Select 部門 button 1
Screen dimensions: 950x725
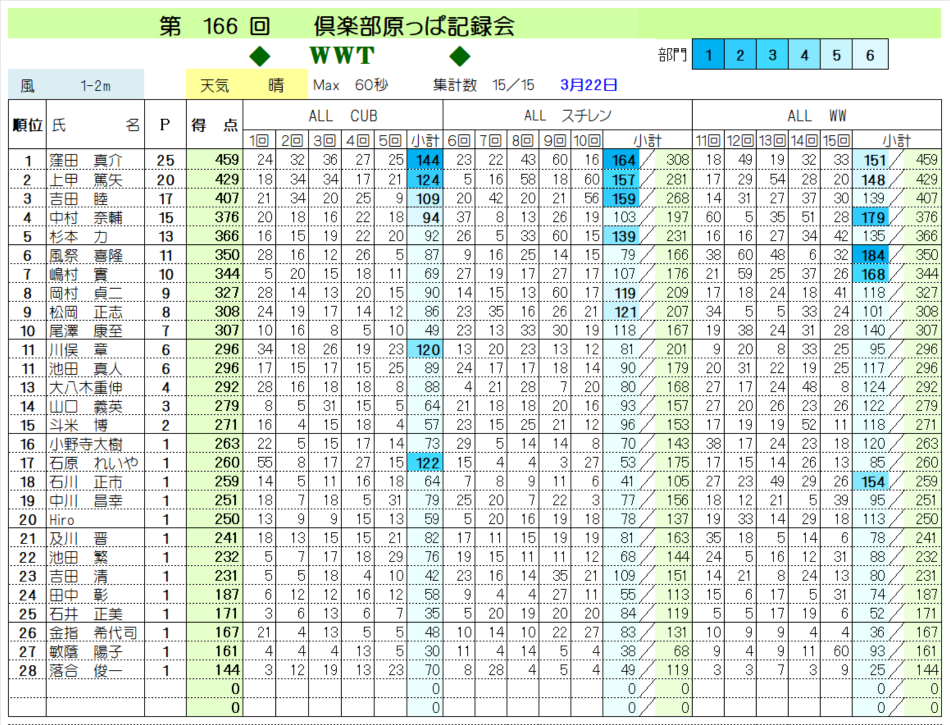point(708,55)
